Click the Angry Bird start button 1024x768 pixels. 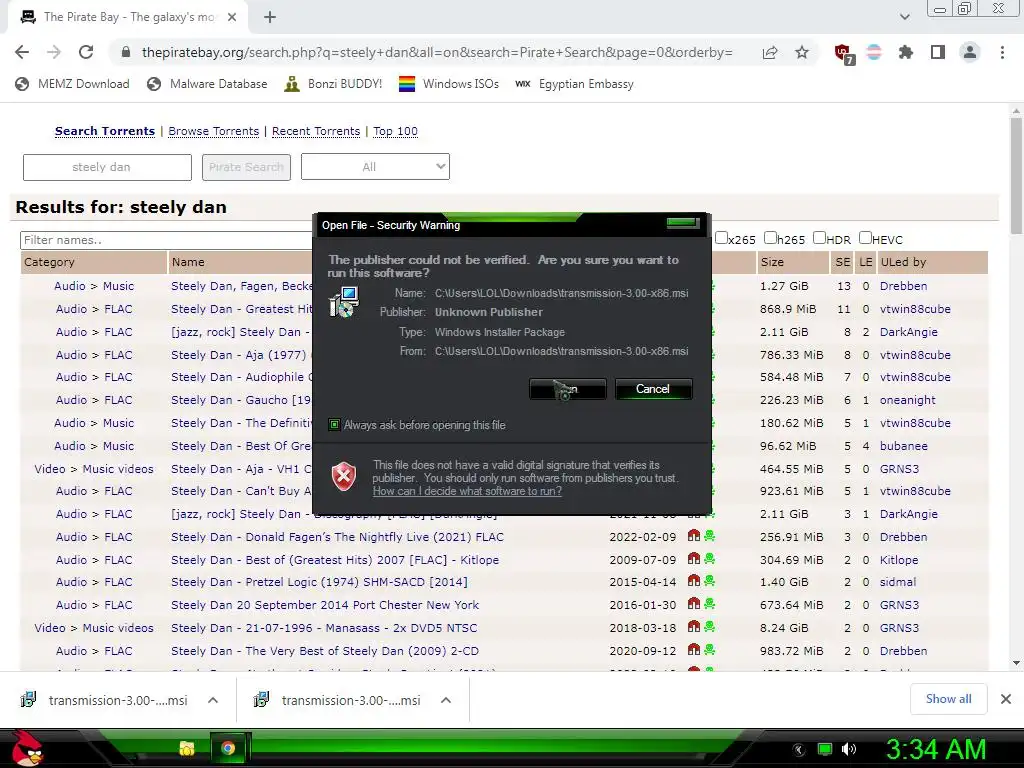pyautogui.click(x=25, y=748)
